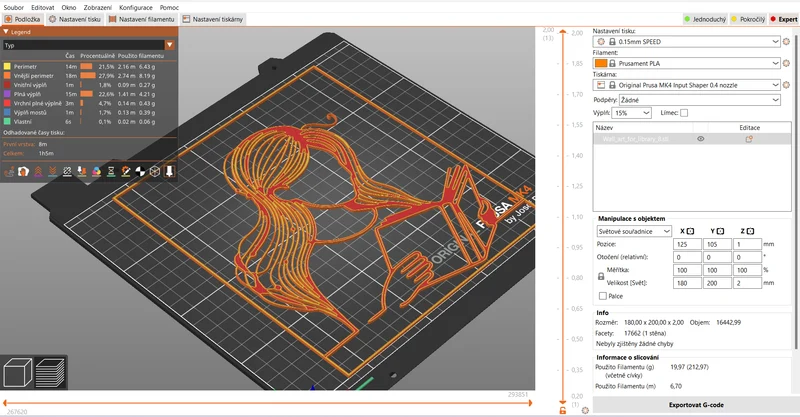This screenshot has width=800, height=417.
Task: Open the Pomoc menu
Action: tap(169, 8)
